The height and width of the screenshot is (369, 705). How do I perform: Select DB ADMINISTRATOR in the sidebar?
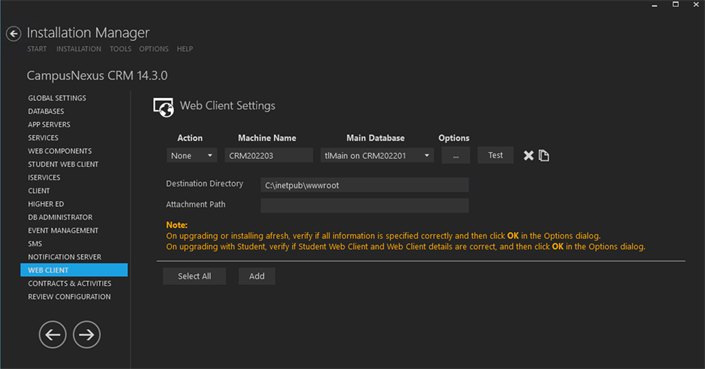(x=60, y=217)
